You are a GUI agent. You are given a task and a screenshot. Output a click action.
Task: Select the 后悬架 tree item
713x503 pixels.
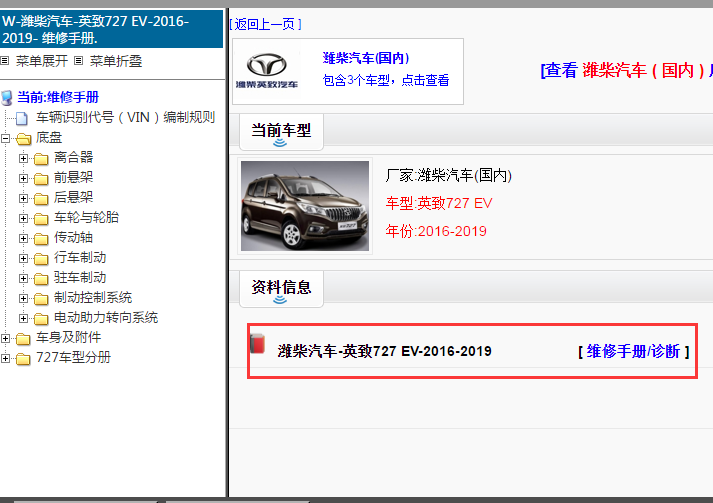[x=74, y=197]
